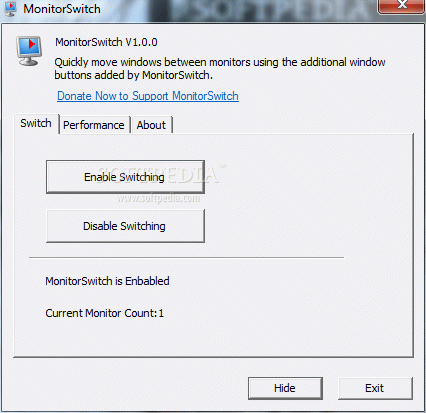Viewport: 426px width, 413px height.
Task: Click the horizontal separator below Disable Switching
Action: click(x=186, y=257)
